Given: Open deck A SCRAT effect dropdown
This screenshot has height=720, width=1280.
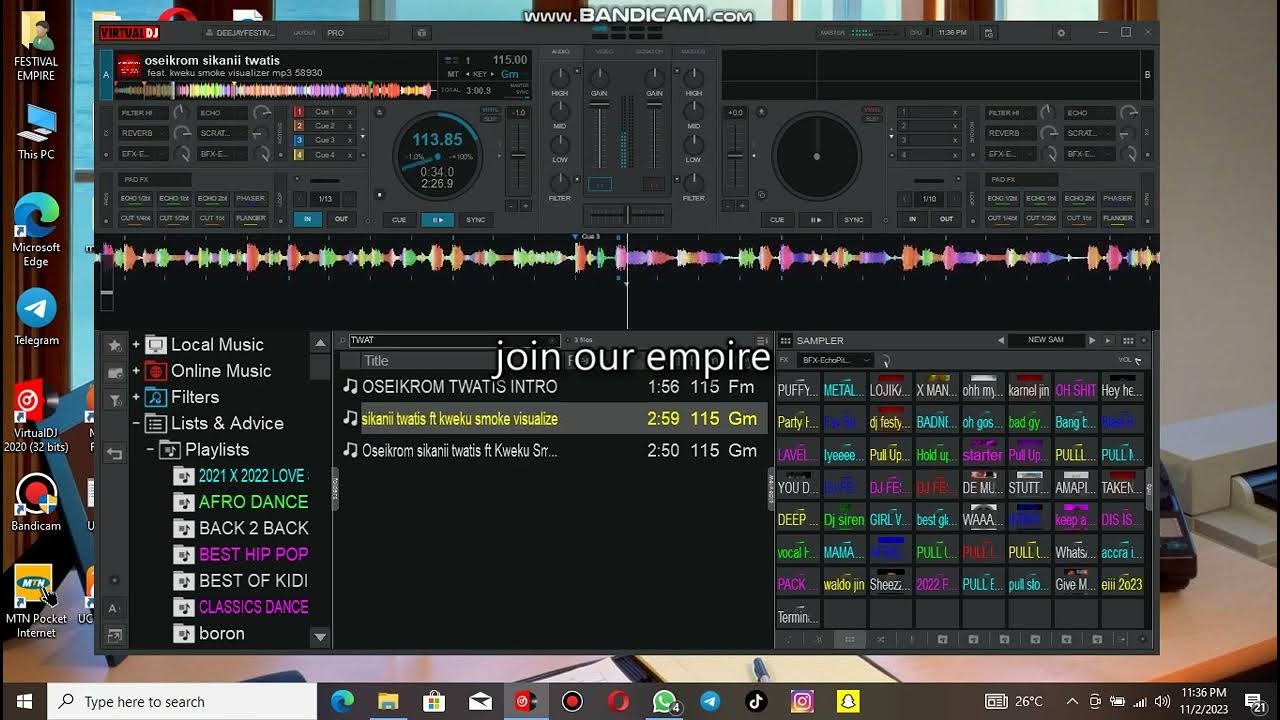Looking at the screenshot, I should (x=221, y=133).
